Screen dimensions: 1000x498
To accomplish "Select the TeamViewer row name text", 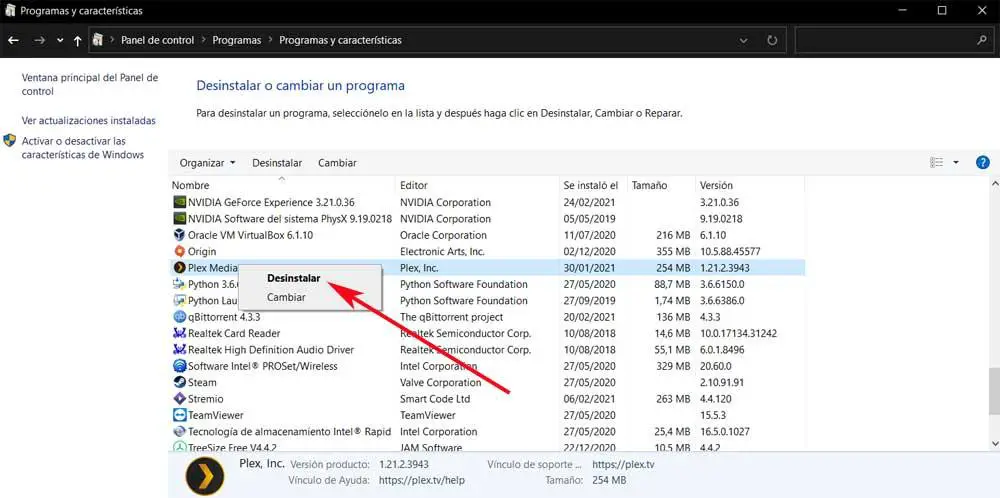I will 216,415.
